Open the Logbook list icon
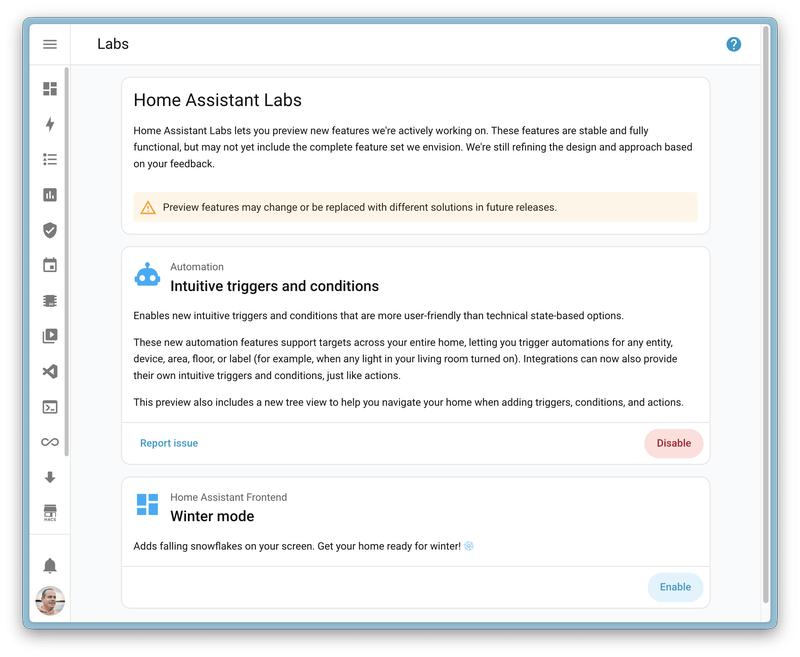The width and height of the screenshot is (800, 657). click(50, 159)
